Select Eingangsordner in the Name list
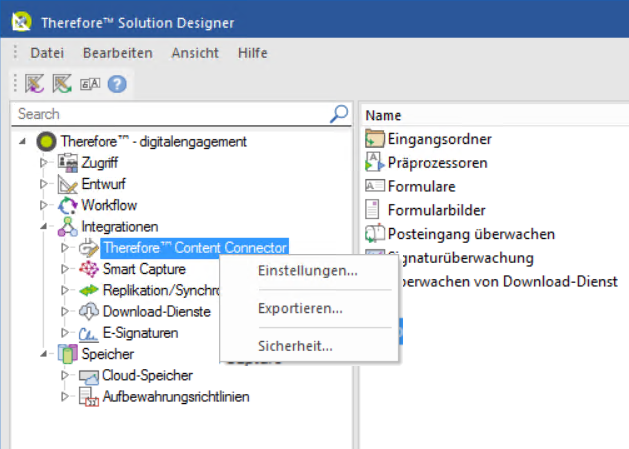 point(439,139)
